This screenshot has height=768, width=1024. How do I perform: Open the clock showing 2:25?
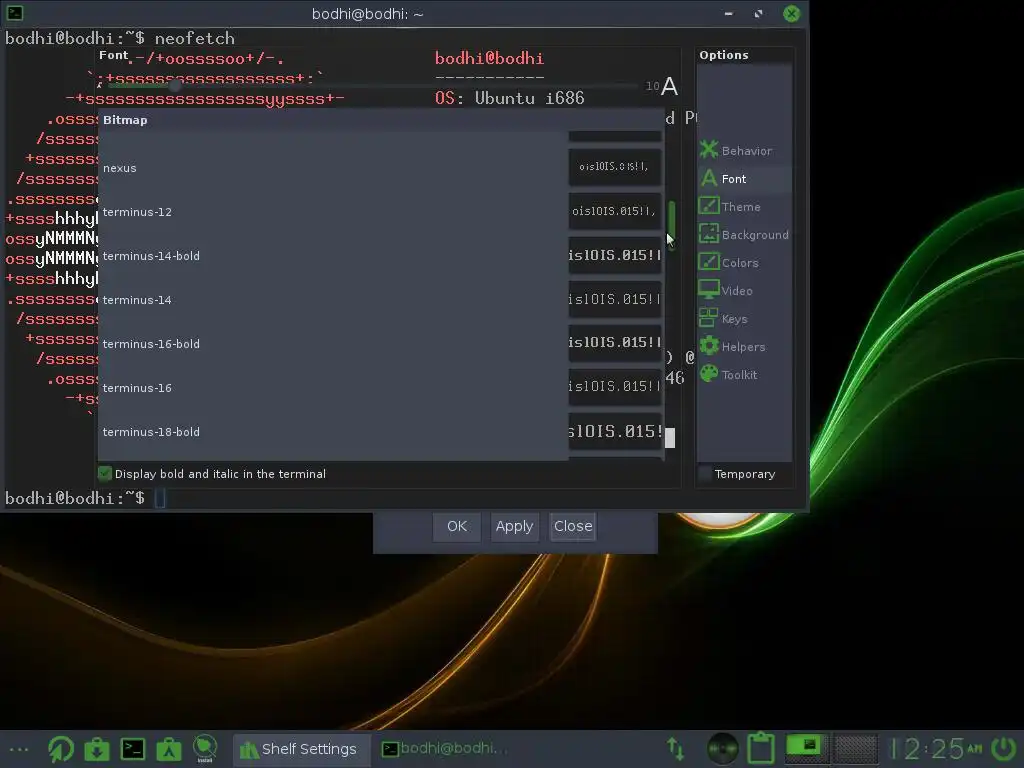click(938, 748)
